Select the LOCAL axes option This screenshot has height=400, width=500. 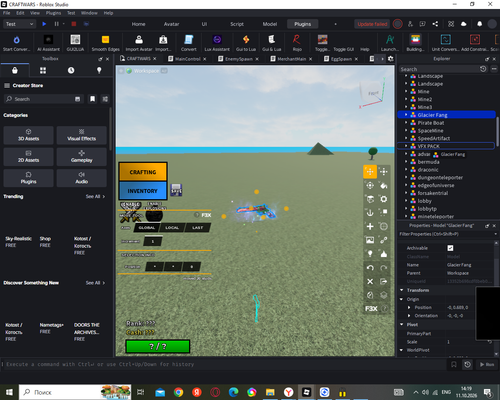pyautogui.click(x=172, y=228)
